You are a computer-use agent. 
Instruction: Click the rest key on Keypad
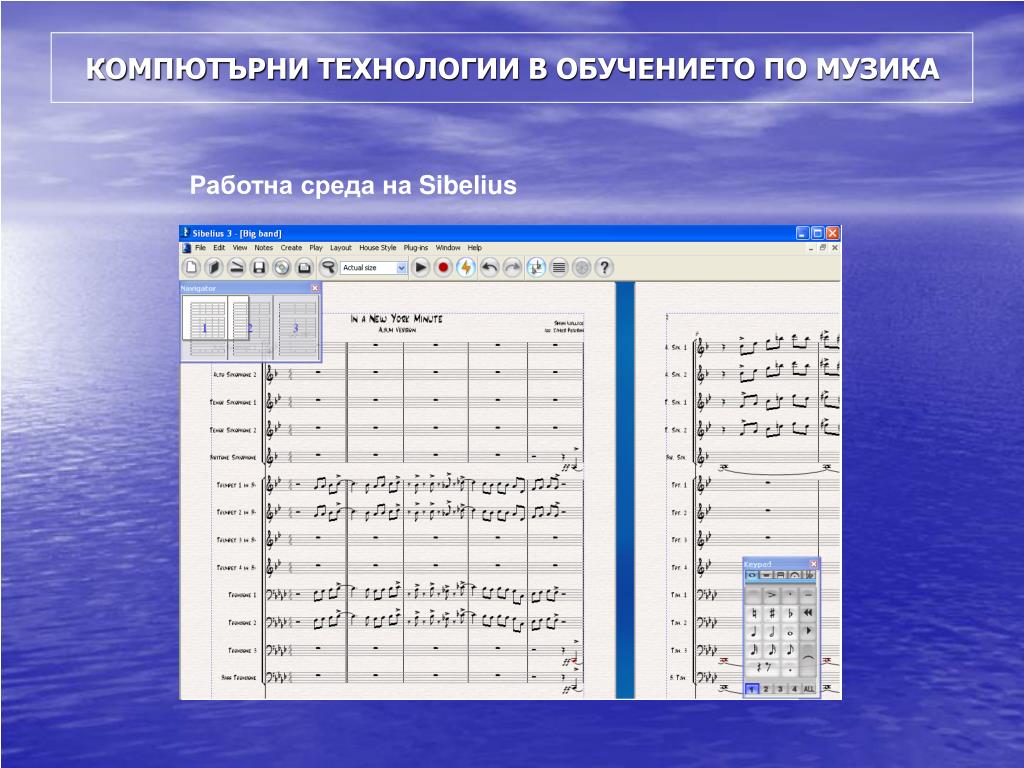(762, 667)
